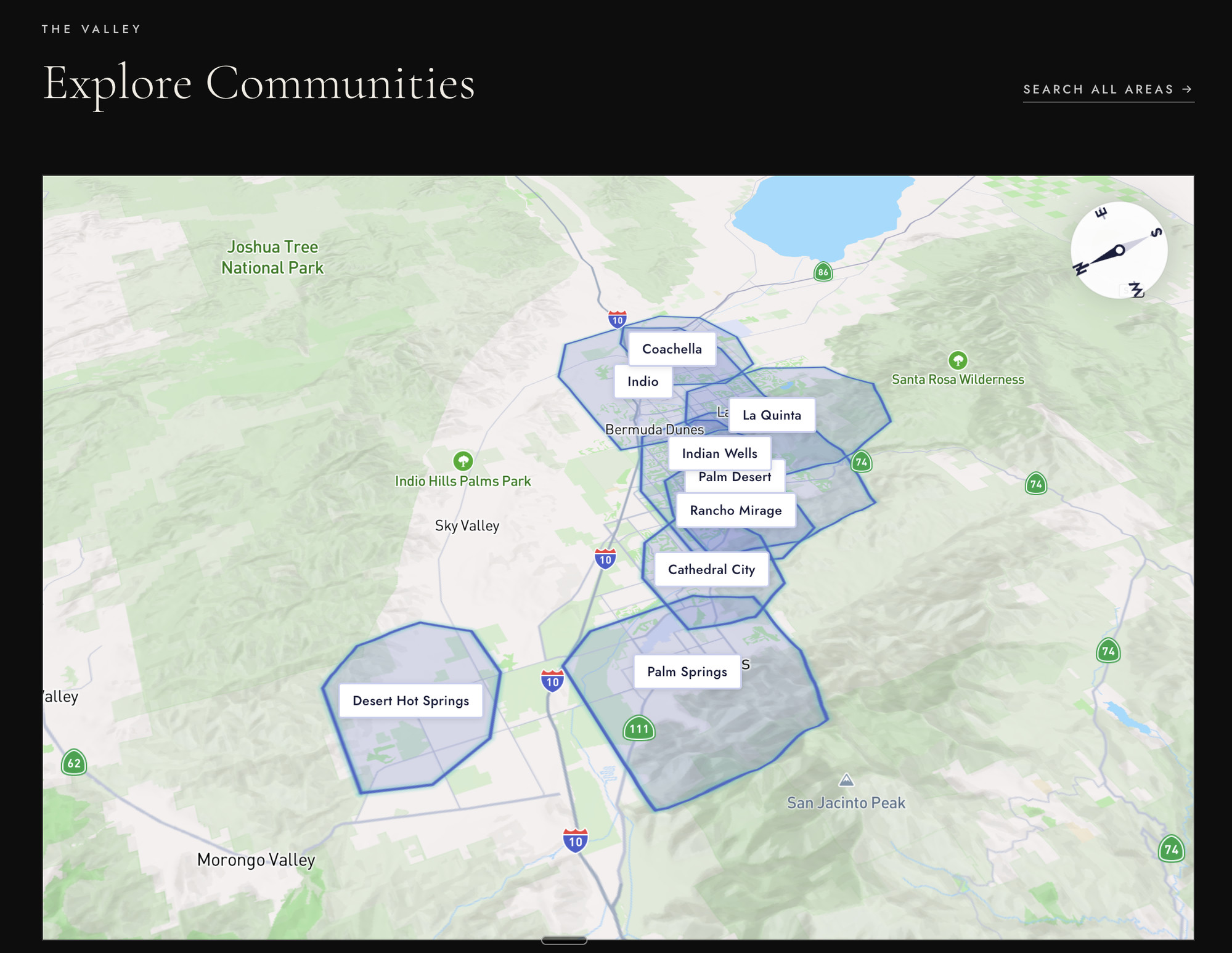Click the Highway 62 shield icon
Image resolution: width=1232 pixels, height=953 pixels.
74,763
